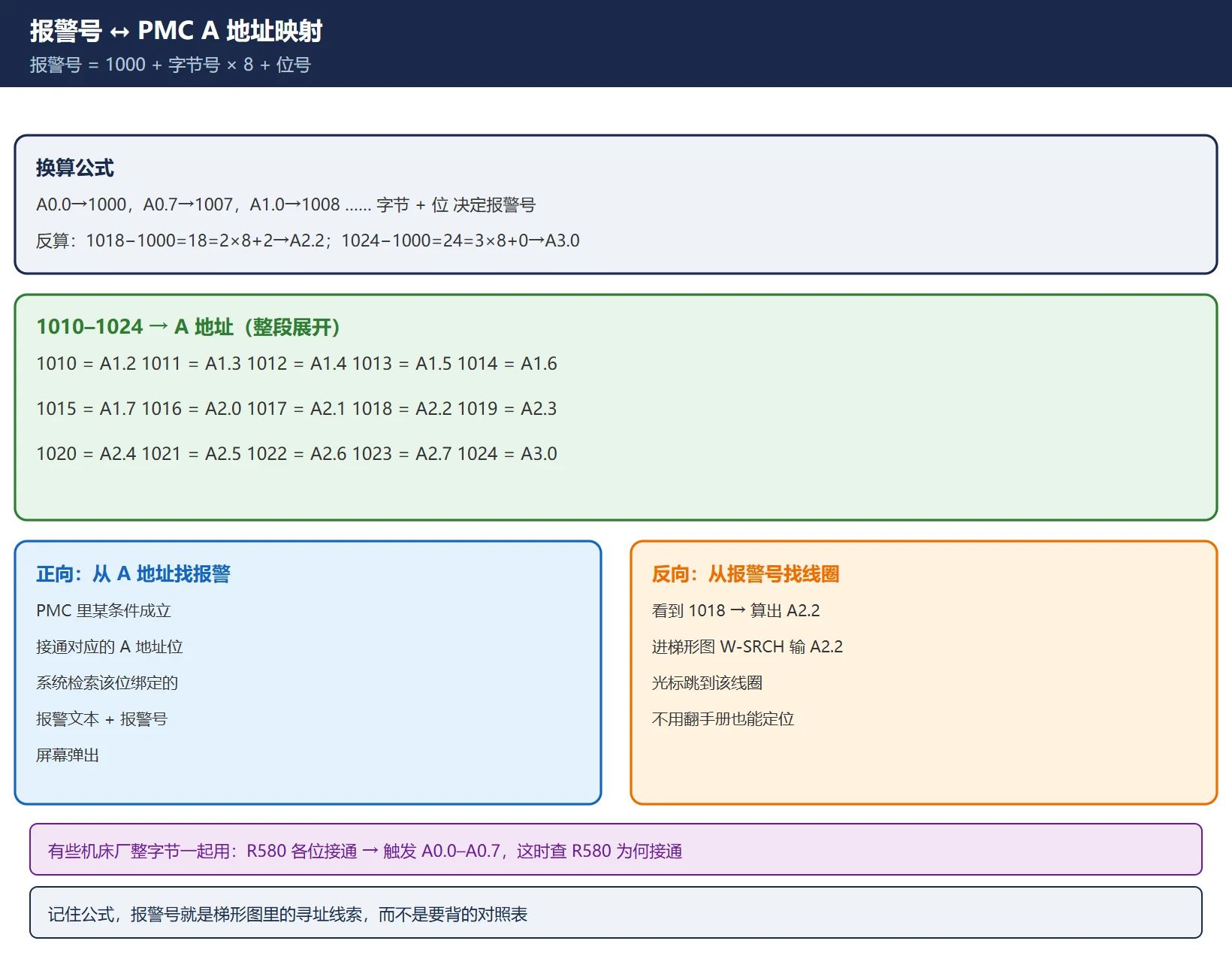
Task: Select the mapping "1016 = A2.0"
Action: (x=192, y=409)
